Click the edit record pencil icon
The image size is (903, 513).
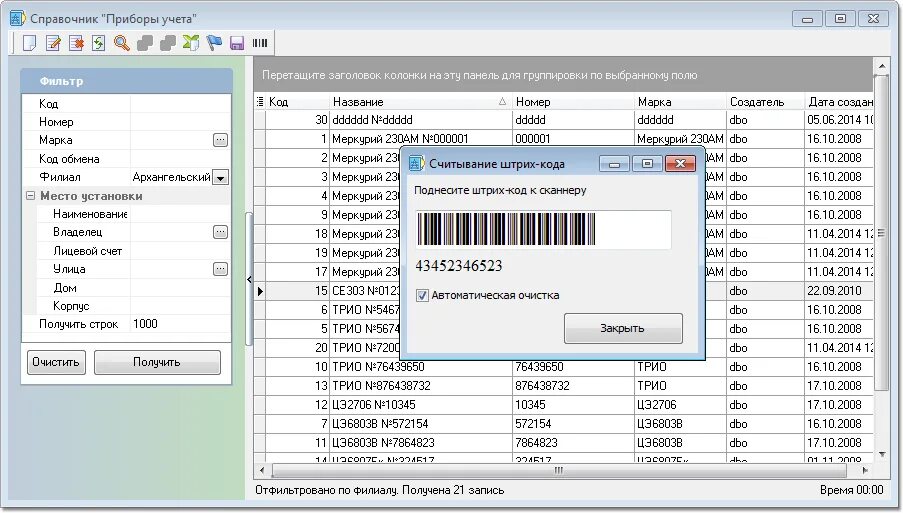(x=53, y=43)
